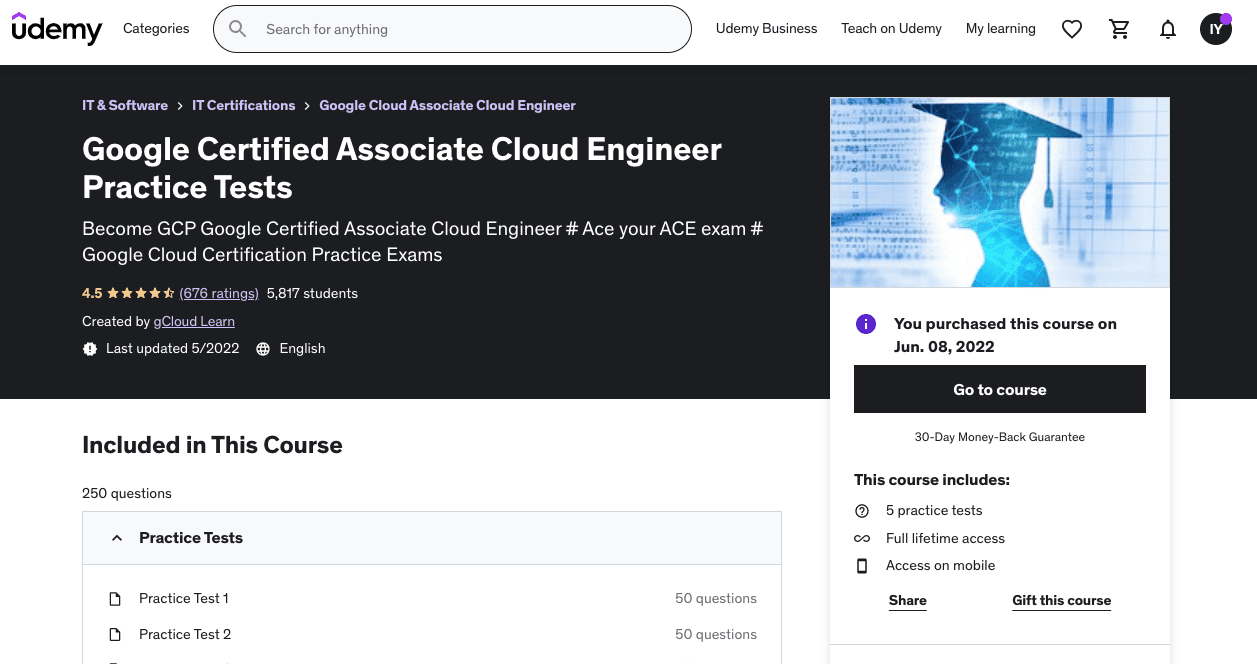Click the globe language icon
The width and height of the screenshot is (1257, 664).
263,349
